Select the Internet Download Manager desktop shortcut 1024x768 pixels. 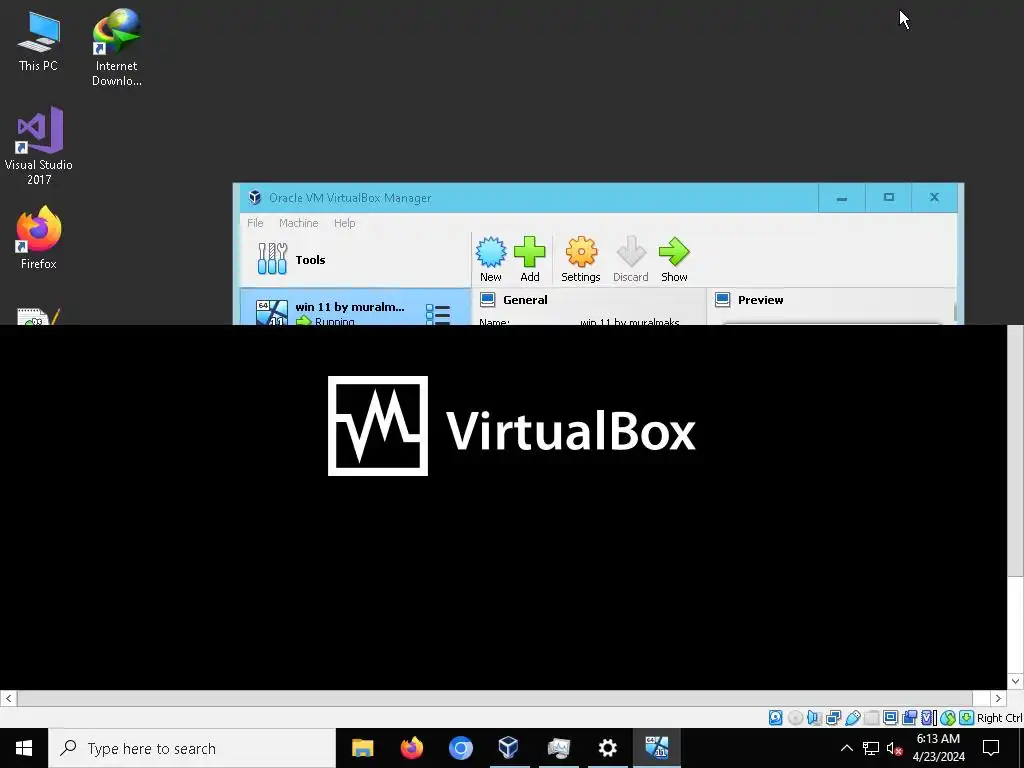click(116, 48)
